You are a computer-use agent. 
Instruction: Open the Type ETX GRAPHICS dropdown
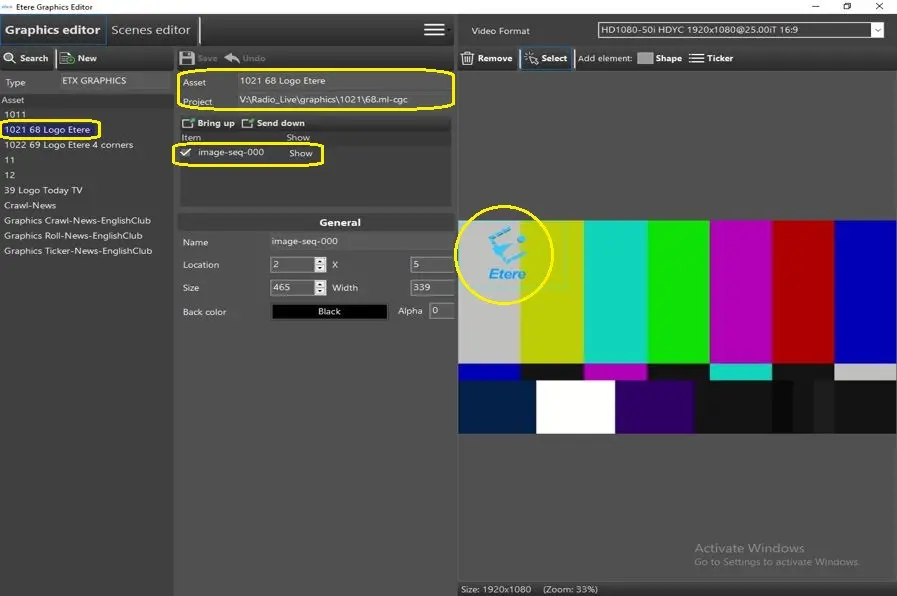click(115, 81)
